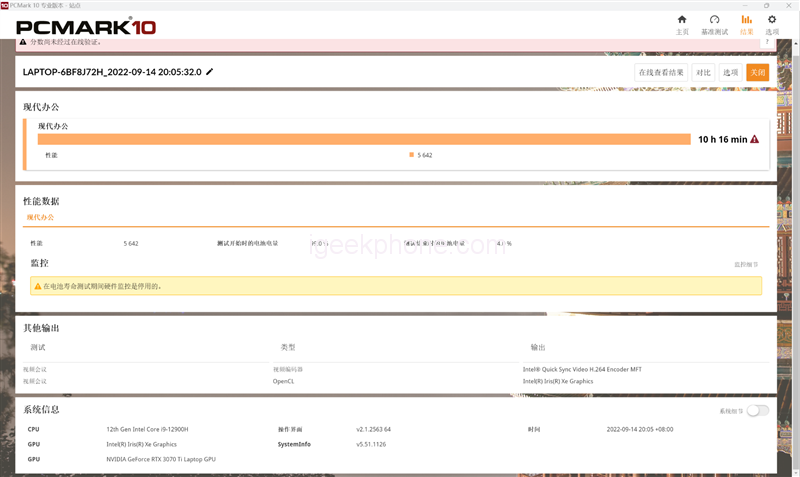The width and height of the screenshot is (800, 477).
Task: Select the 现代办公 tab under performance data
Action: [40, 217]
